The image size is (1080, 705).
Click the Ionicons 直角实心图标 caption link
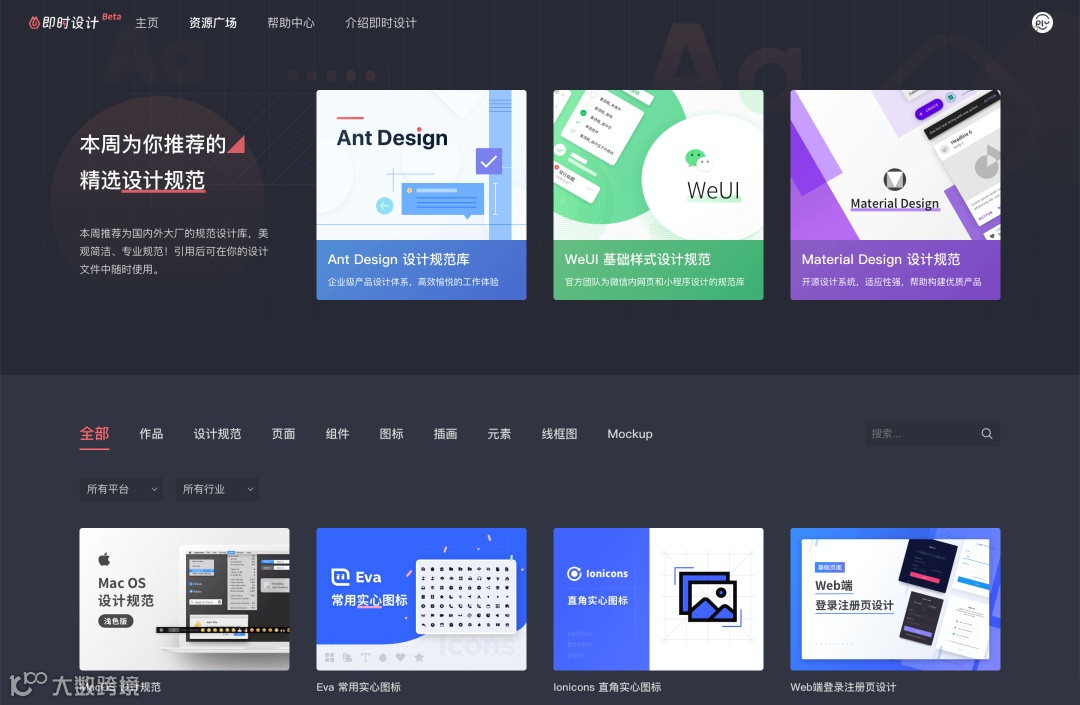(607, 687)
